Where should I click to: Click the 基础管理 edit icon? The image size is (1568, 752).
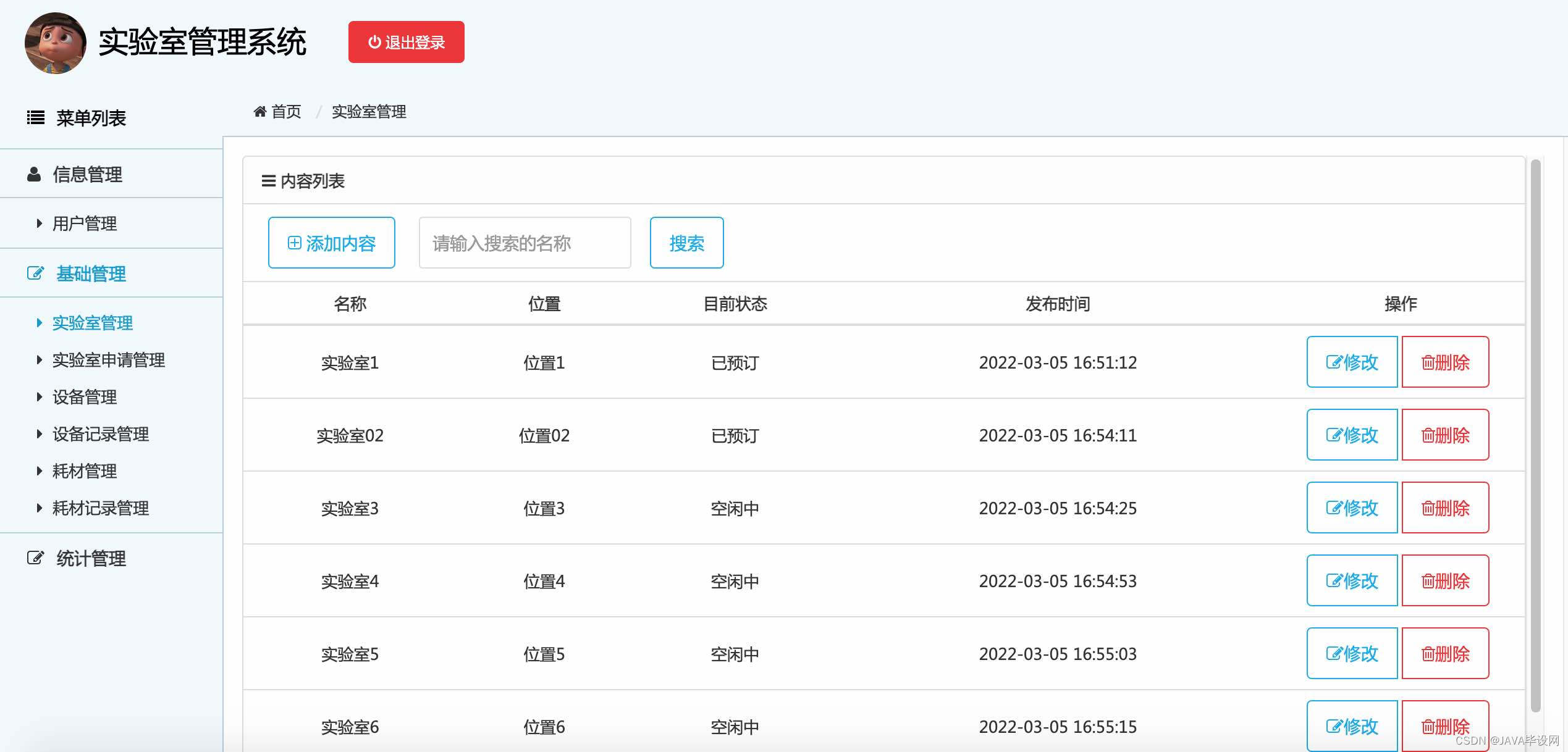coord(35,274)
